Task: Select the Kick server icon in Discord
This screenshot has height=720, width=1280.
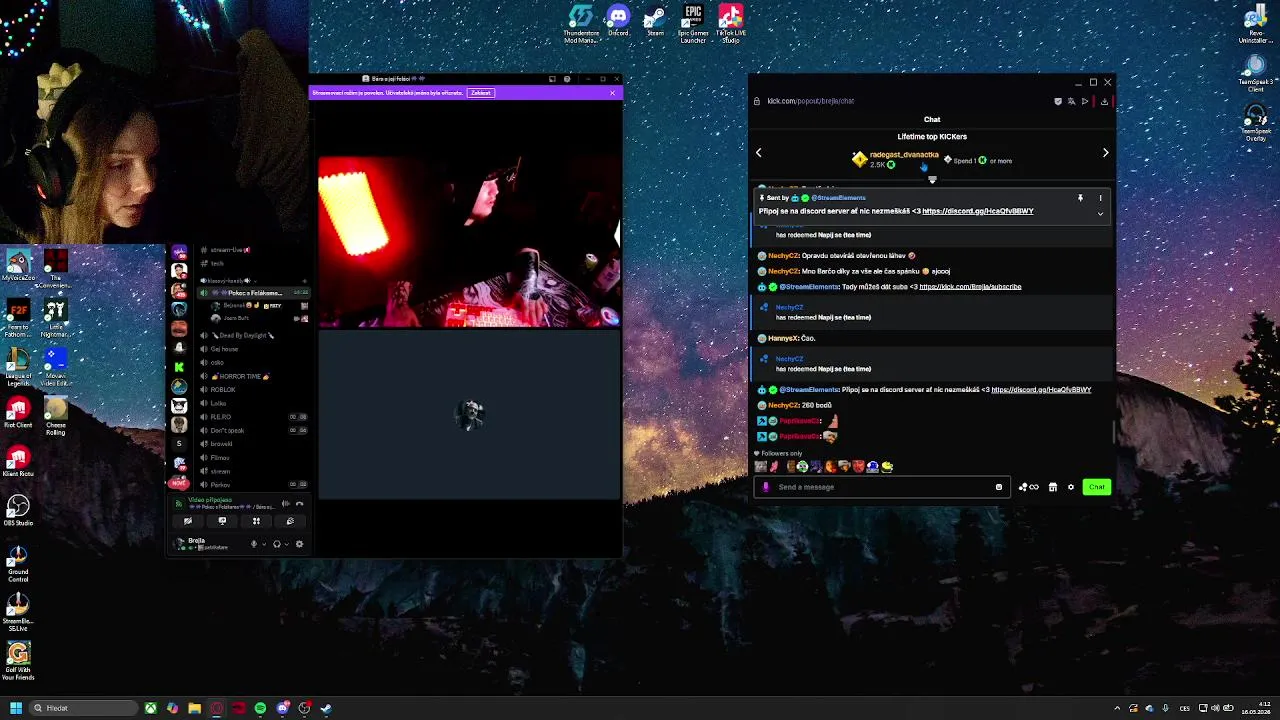Action: [x=179, y=367]
